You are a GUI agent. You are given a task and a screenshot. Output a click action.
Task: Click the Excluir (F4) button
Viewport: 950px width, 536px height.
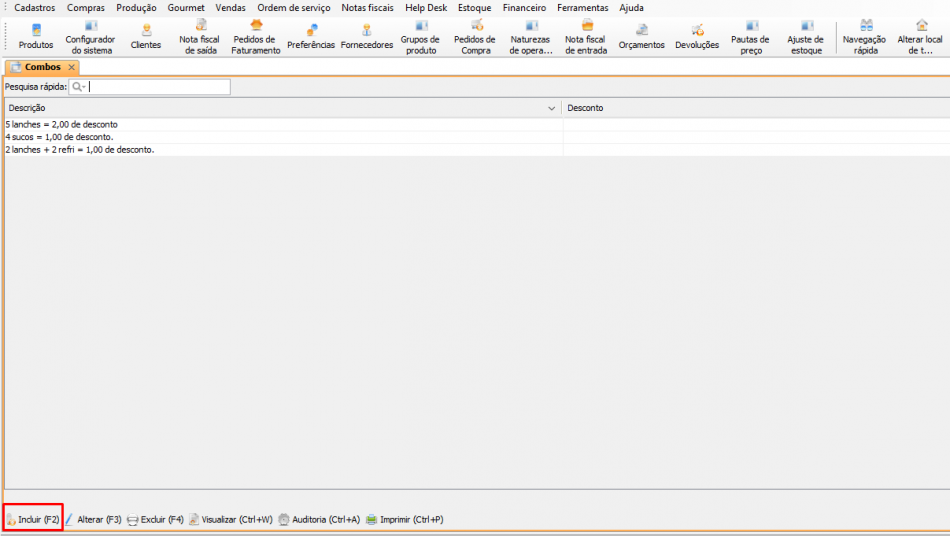(155, 519)
